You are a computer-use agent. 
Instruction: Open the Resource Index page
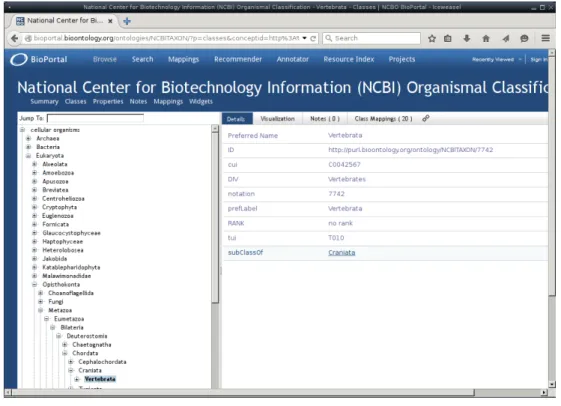click(x=349, y=59)
